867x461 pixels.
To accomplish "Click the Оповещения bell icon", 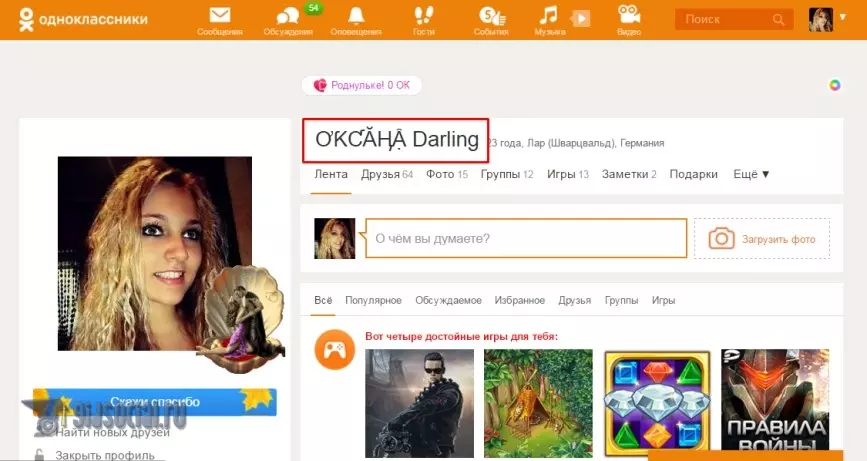I will [x=355, y=17].
